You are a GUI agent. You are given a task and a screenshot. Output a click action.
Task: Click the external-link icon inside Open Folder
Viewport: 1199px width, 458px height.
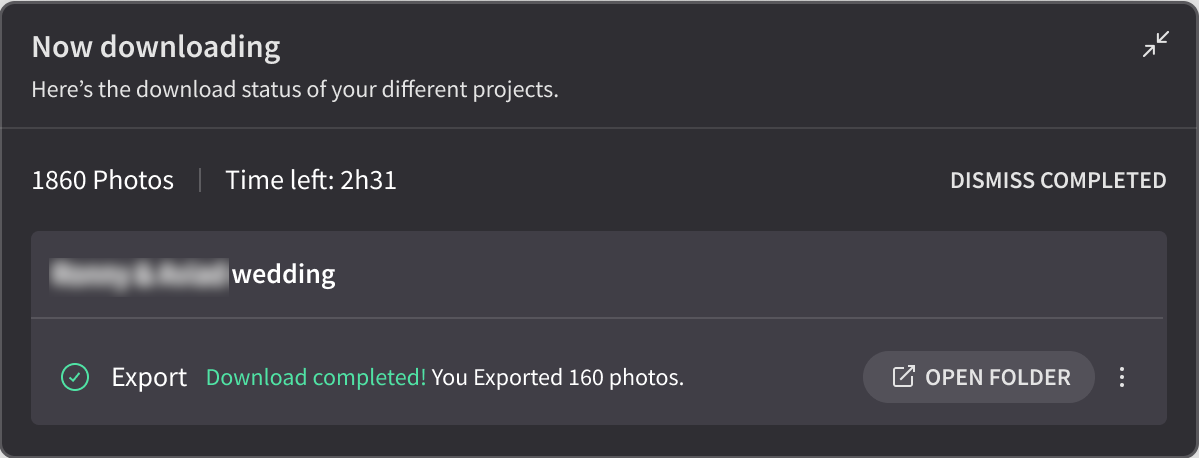903,377
